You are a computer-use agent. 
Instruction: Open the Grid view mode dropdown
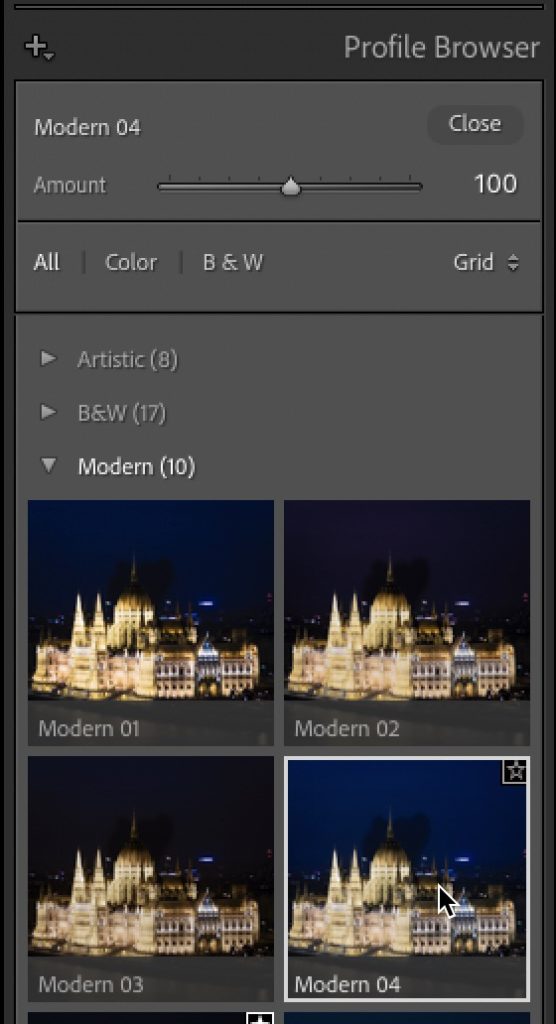pyautogui.click(x=486, y=263)
